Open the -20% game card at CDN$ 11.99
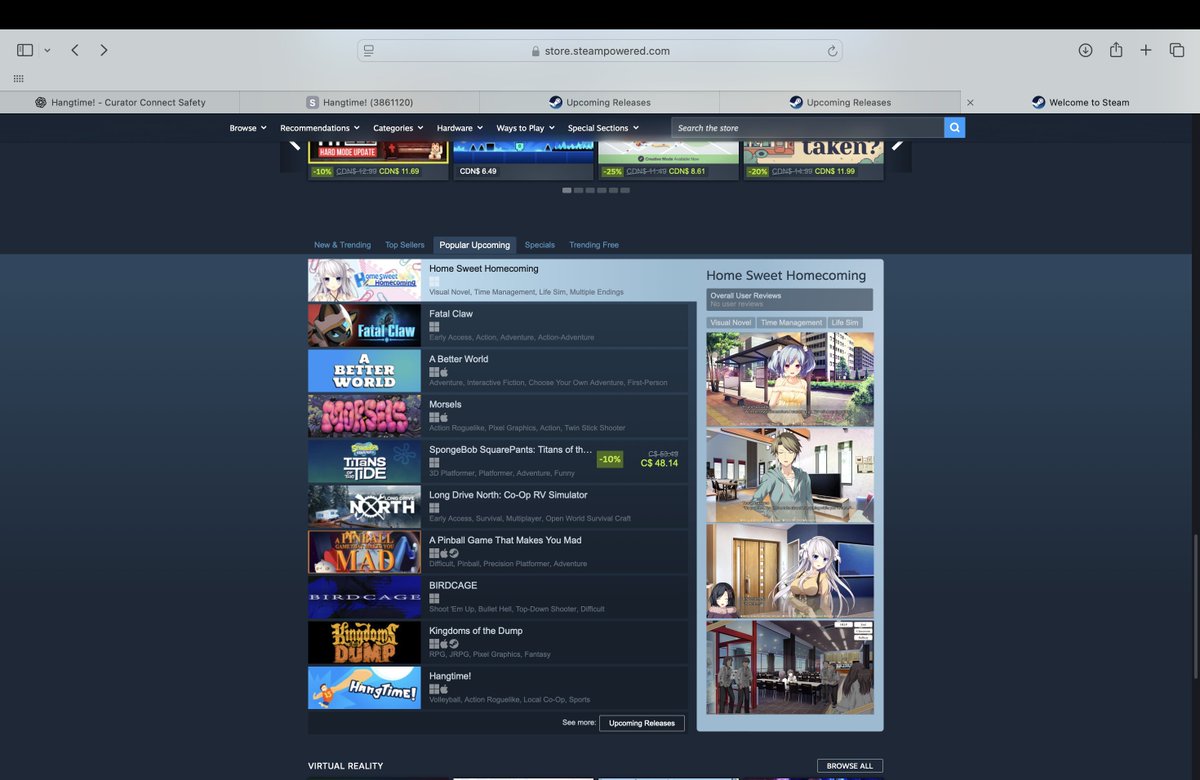 [813, 160]
